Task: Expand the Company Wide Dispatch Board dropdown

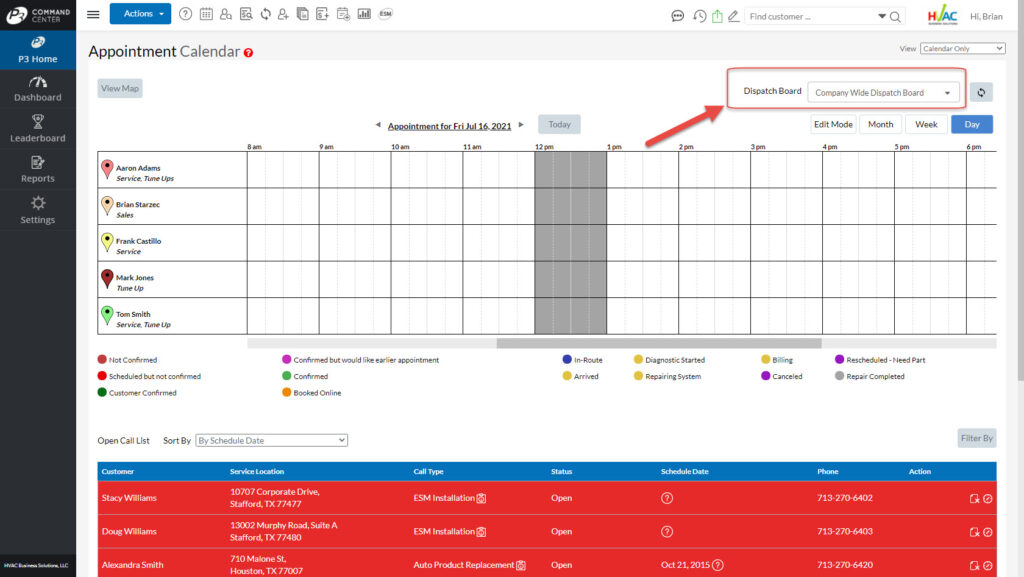Action: pos(883,93)
